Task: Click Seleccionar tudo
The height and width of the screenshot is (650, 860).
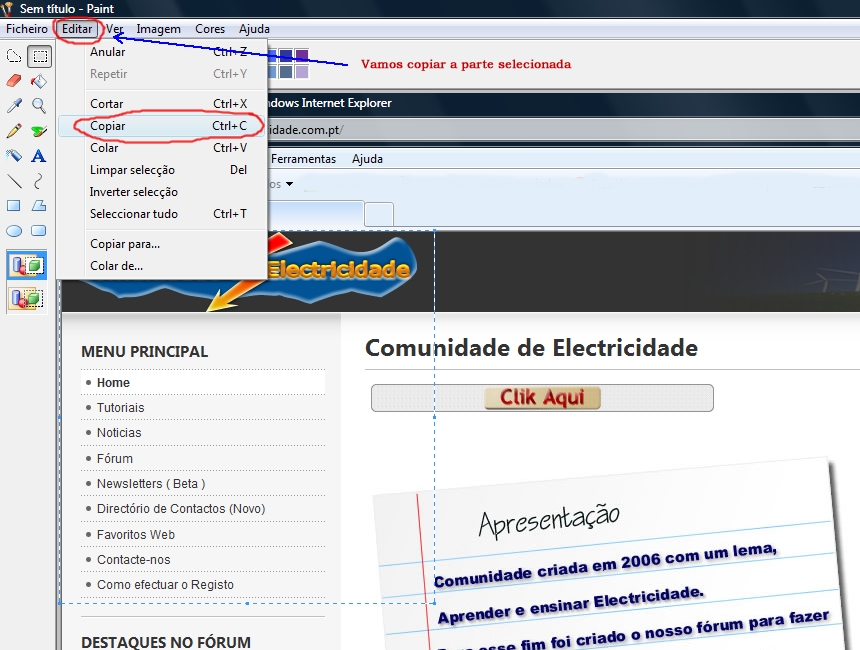Action: coord(163,214)
